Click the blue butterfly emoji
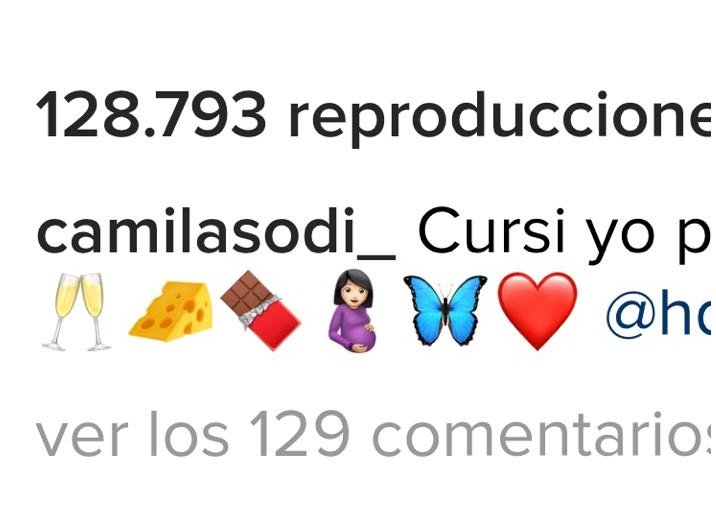This screenshot has height=520, width=716. click(445, 310)
